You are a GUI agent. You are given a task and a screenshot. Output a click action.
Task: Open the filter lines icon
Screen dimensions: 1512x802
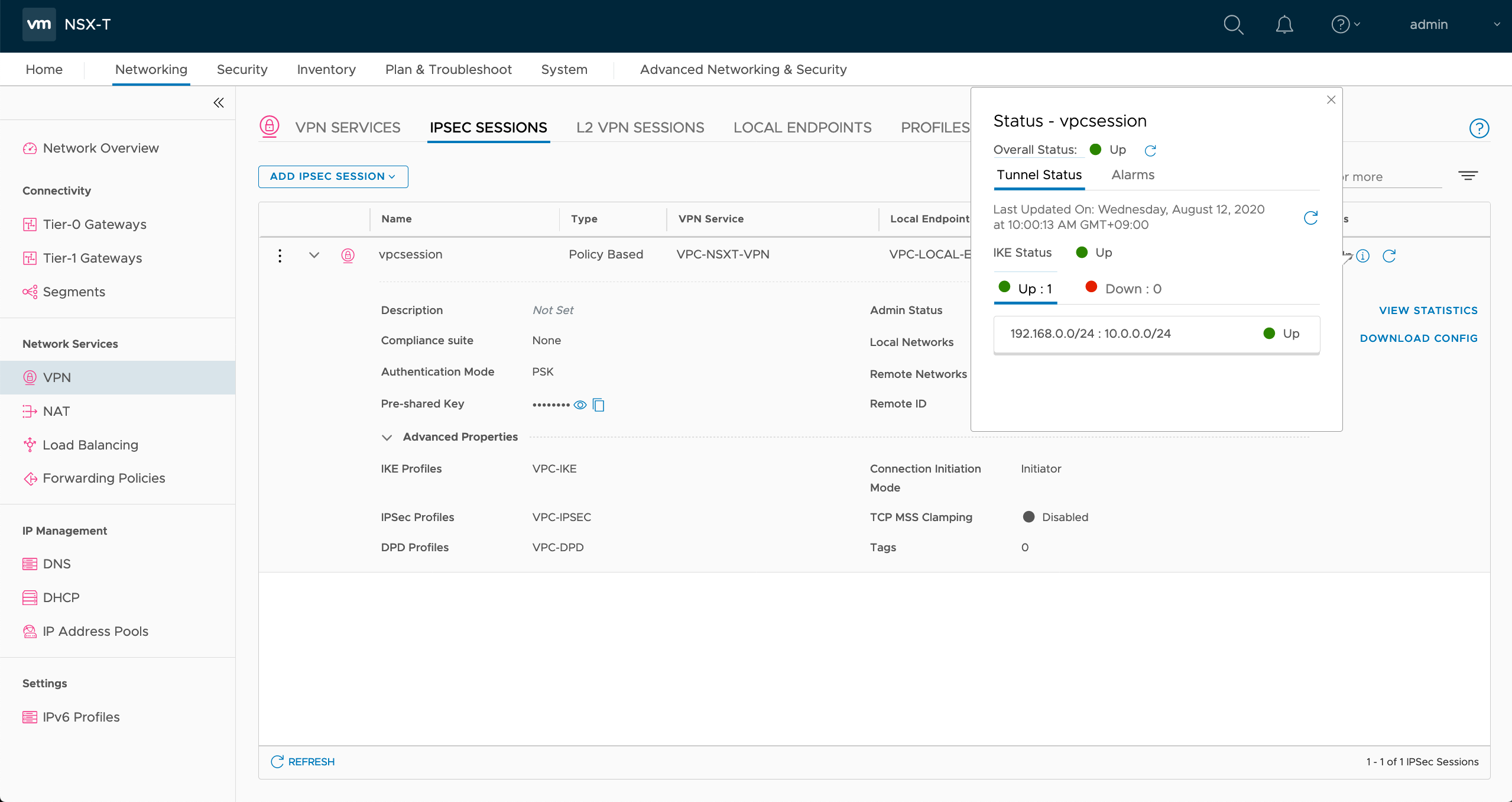tap(1468, 176)
